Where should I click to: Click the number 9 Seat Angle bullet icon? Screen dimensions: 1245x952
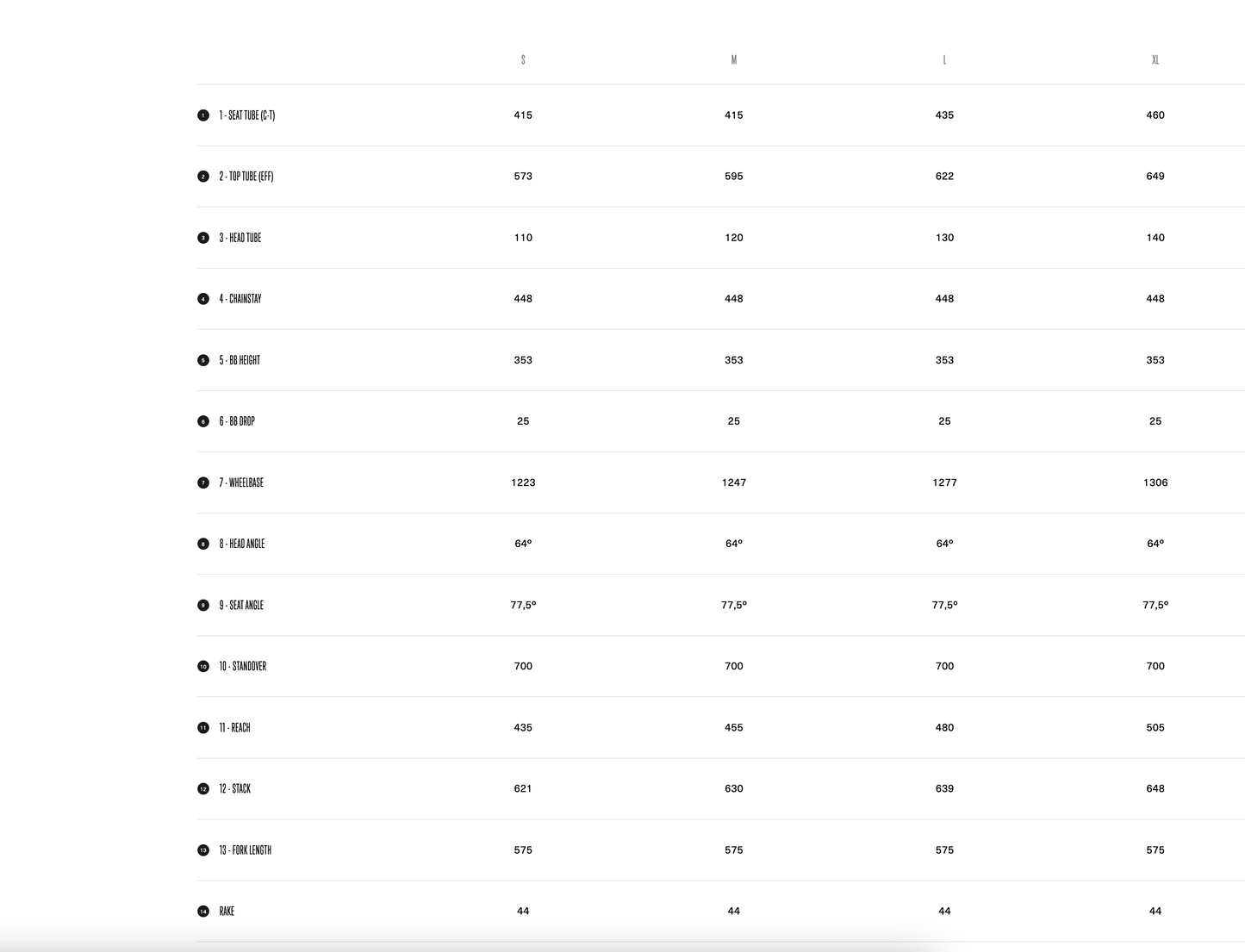(203, 605)
